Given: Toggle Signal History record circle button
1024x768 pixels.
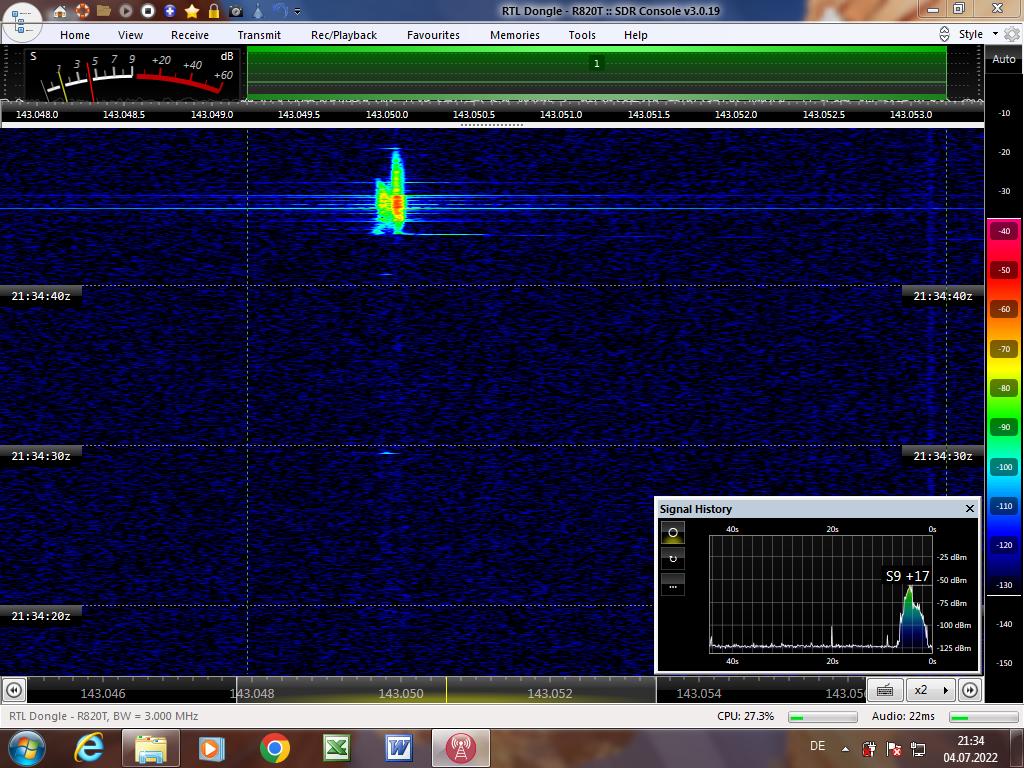Looking at the screenshot, I should click(x=673, y=532).
